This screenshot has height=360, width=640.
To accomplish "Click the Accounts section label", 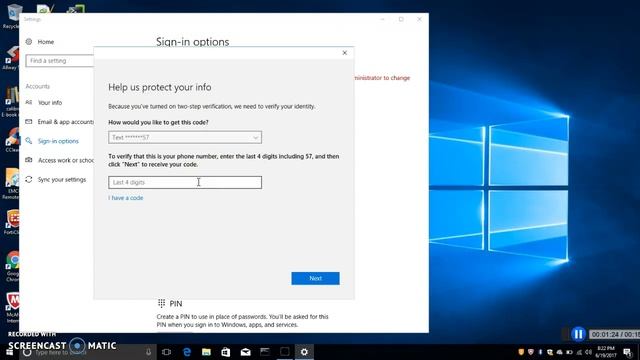I will point(38,86).
